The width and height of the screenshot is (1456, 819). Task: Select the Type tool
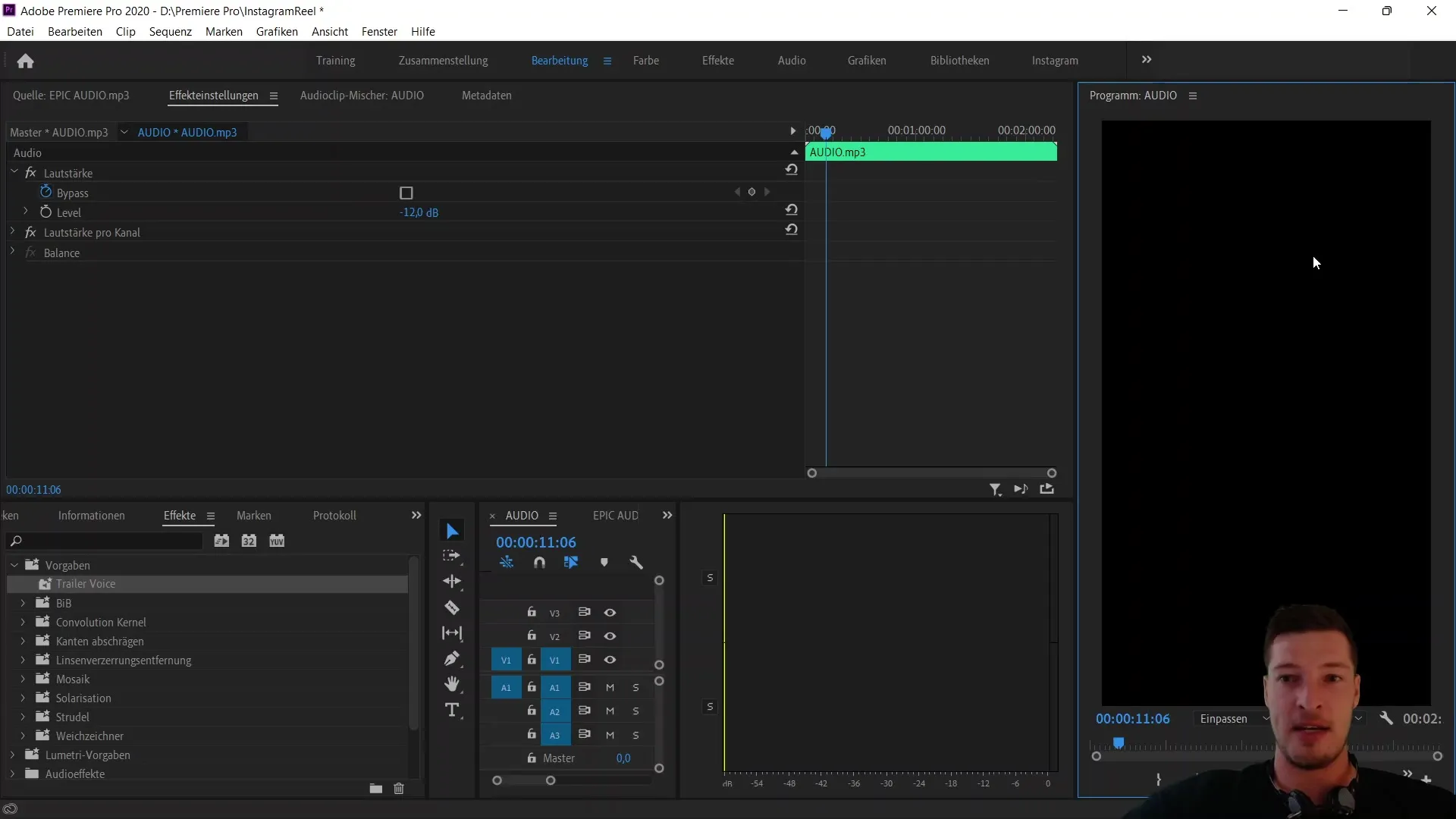[x=452, y=710]
